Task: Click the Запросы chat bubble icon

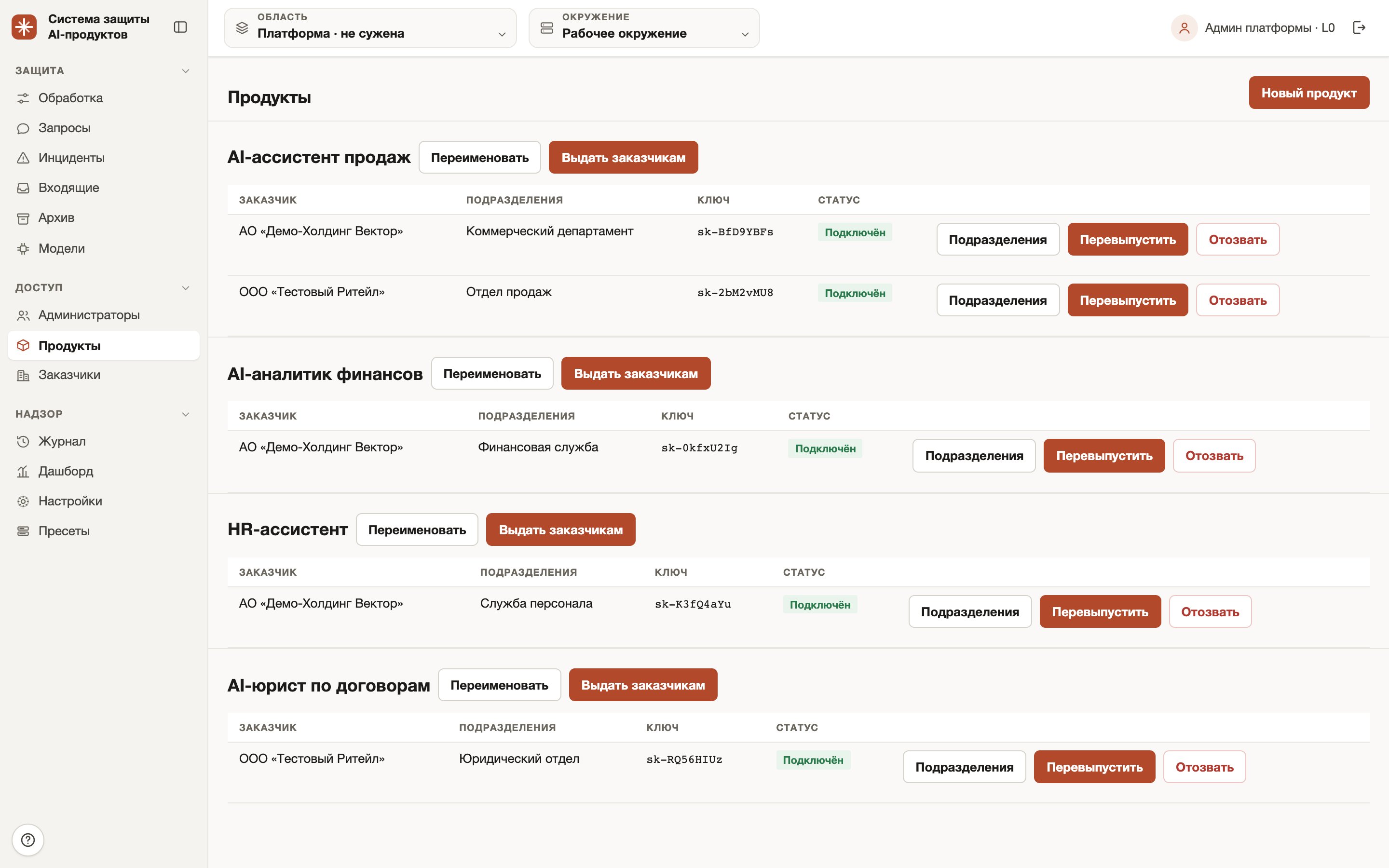Action: [x=23, y=128]
